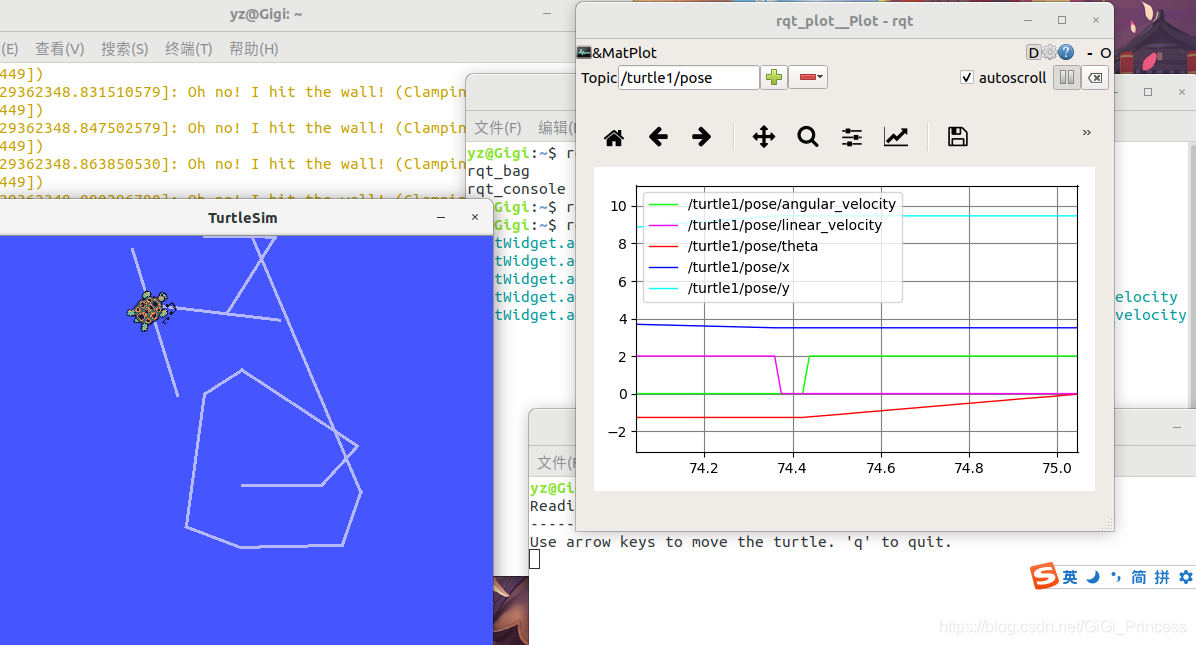Open the blue help question mark icon
This screenshot has height=645, width=1196.
click(x=1066, y=53)
